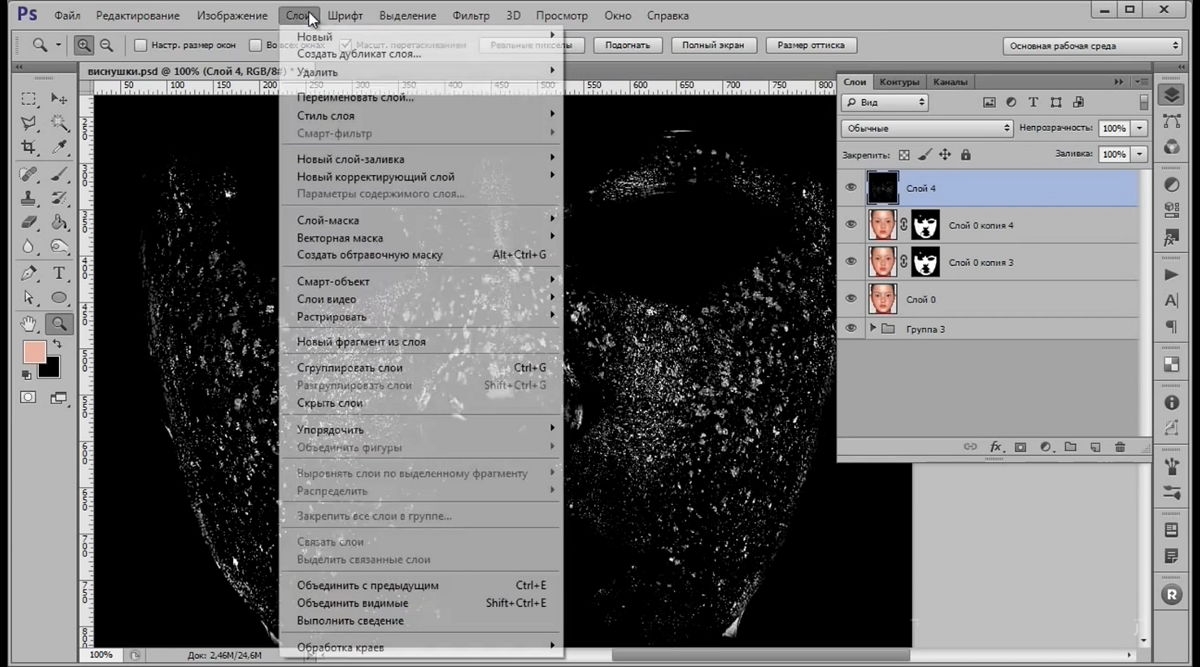Screen dimensions: 1200x667
Task: Choose 'Сгруппировать слои' menu entry
Action: point(350,368)
